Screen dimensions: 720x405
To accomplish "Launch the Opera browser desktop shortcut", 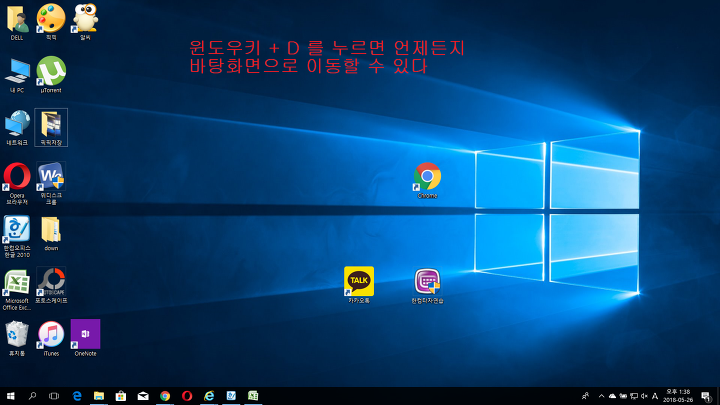I will coord(17,184).
